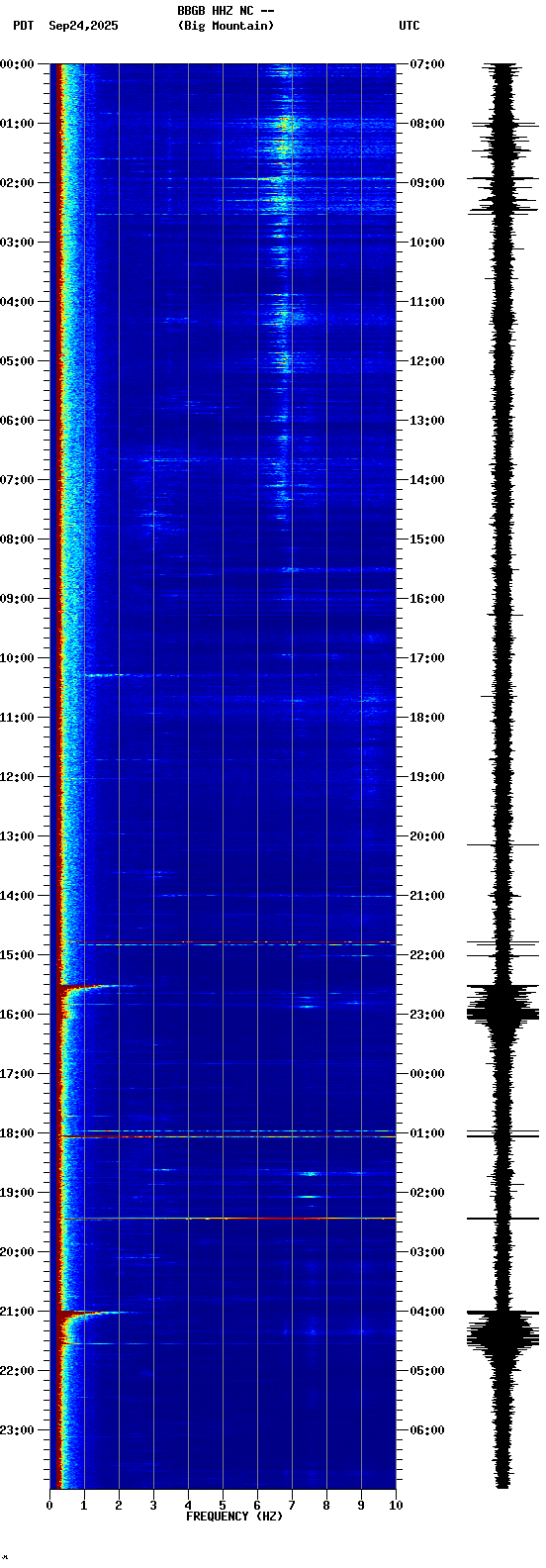Click the 22:00 UTC time label
This screenshot has height=1568, width=546.
point(427,955)
